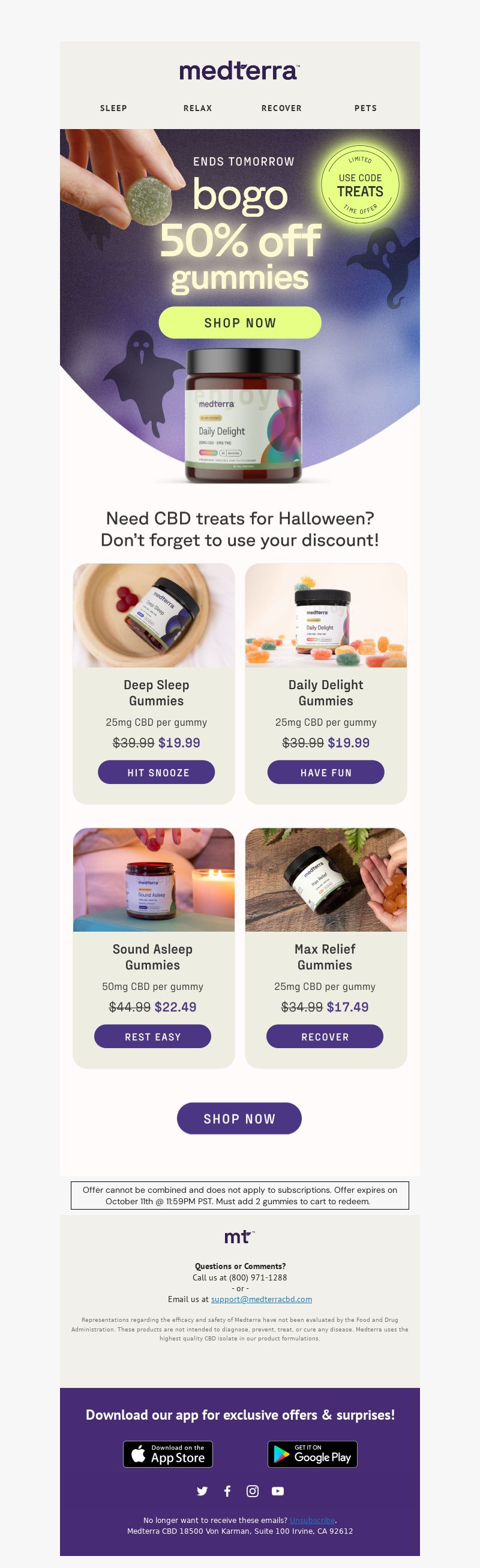Image resolution: width=480 pixels, height=1568 pixels.
Task: Click the green SHOP NOW hero button
Action: click(x=239, y=322)
